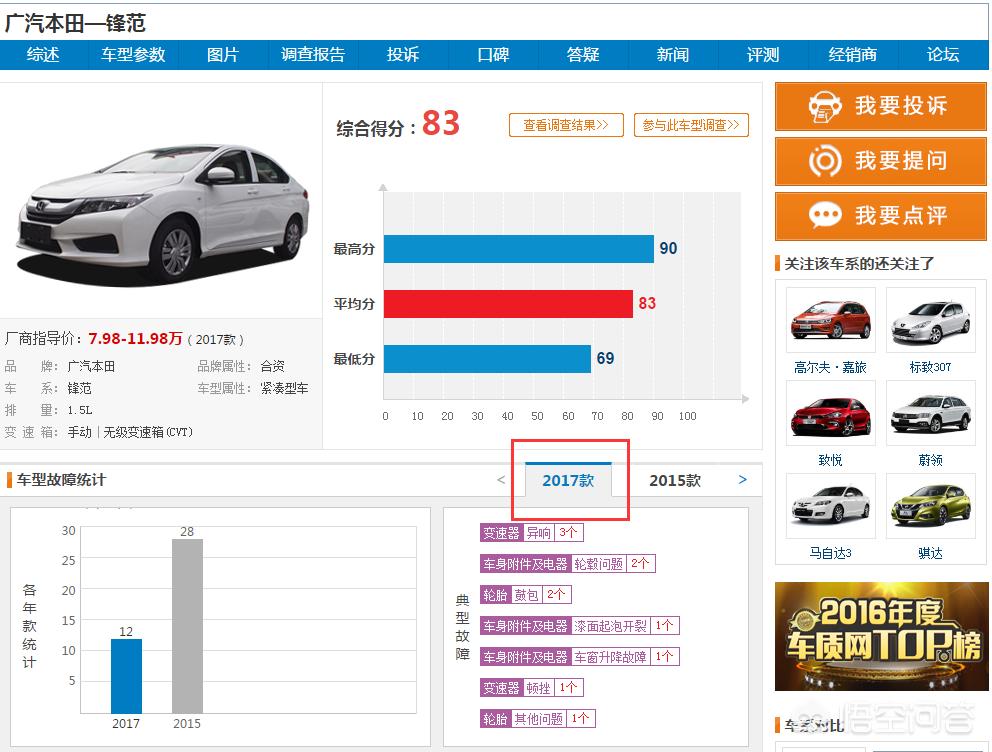Open the 马自达3 car thumbnail

point(831,506)
